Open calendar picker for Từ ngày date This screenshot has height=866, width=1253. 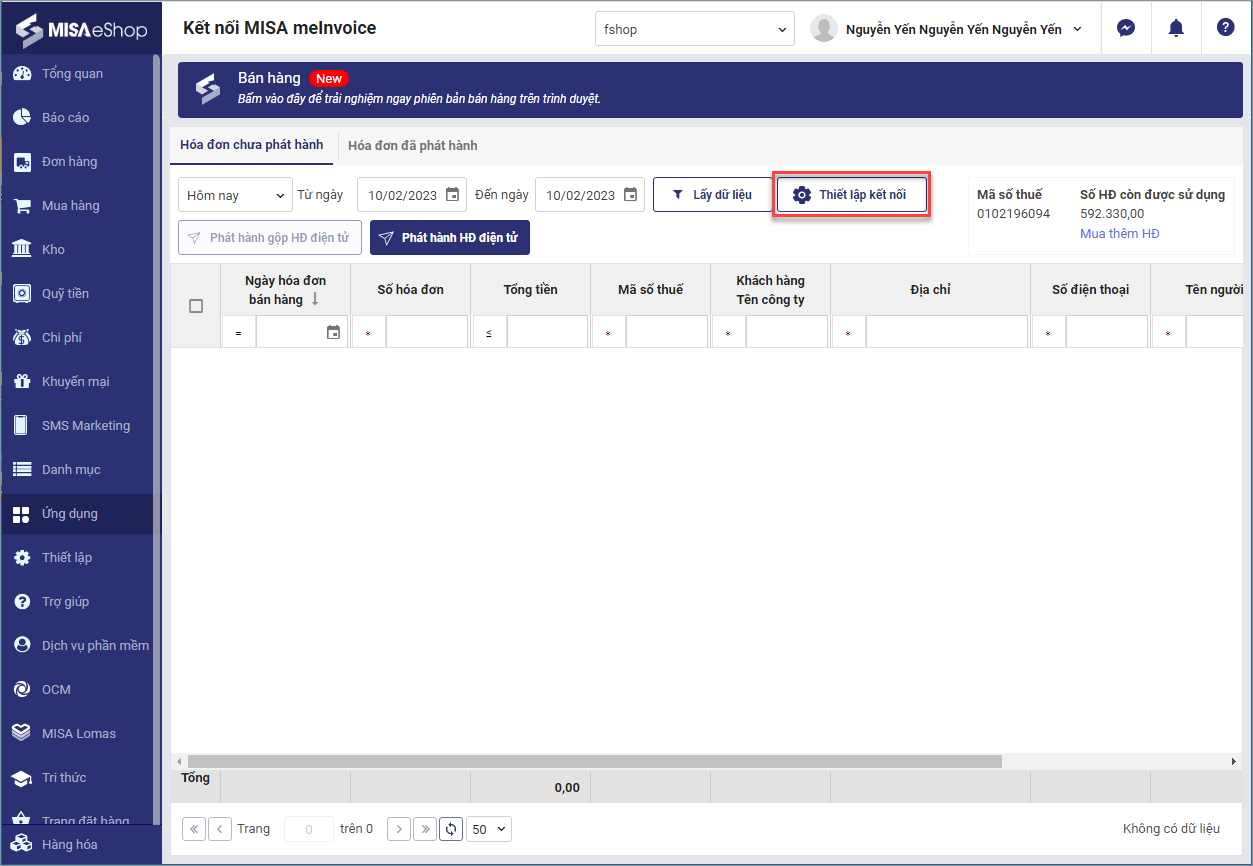452,195
